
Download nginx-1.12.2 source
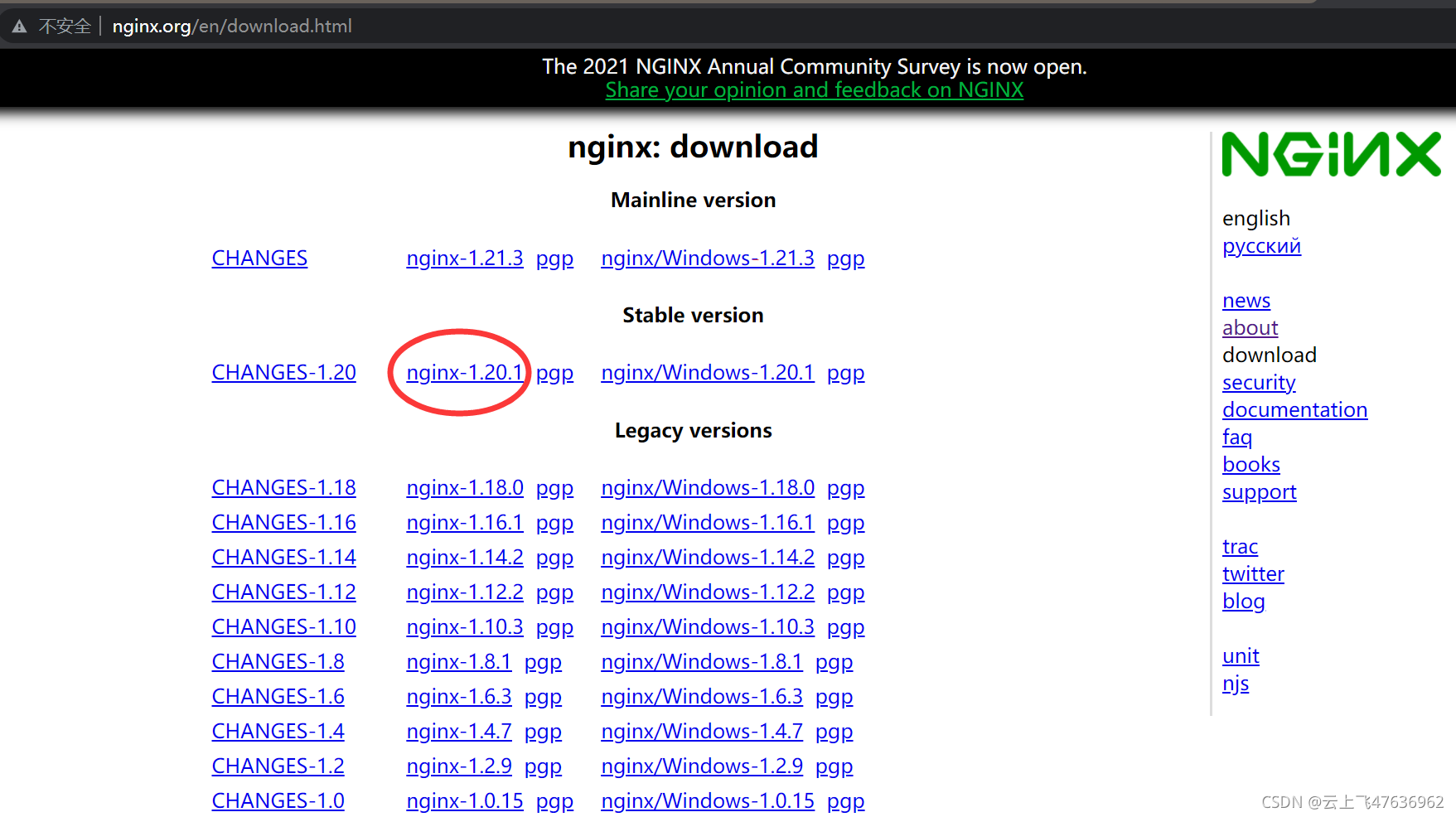coord(465,592)
